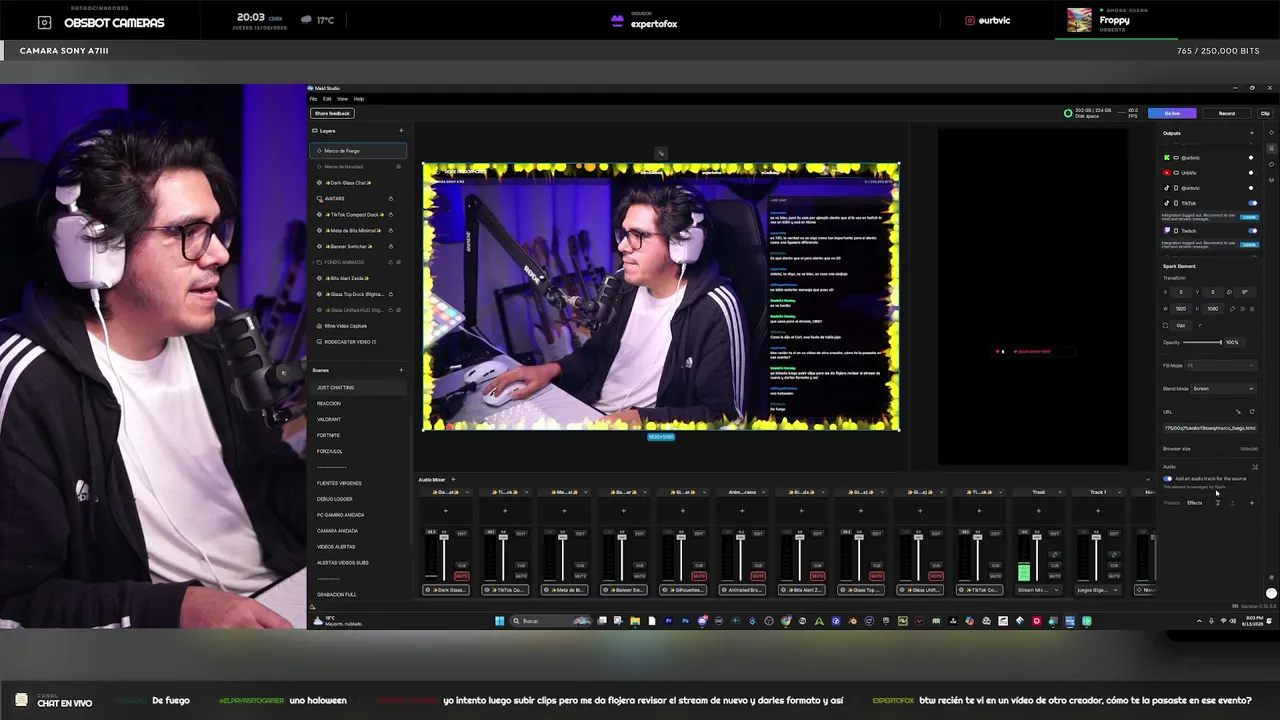Open the Stream Mix output dropdown
Image resolution: width=1280 pixels, height=720 pixels.
tap(1038, 590)
